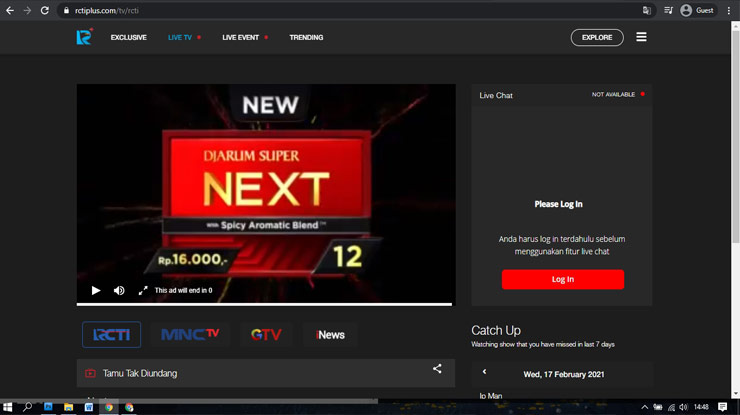Go to previous Catch Up date
The height and width of the screenshot is (415, 740).
coord(484,372)
